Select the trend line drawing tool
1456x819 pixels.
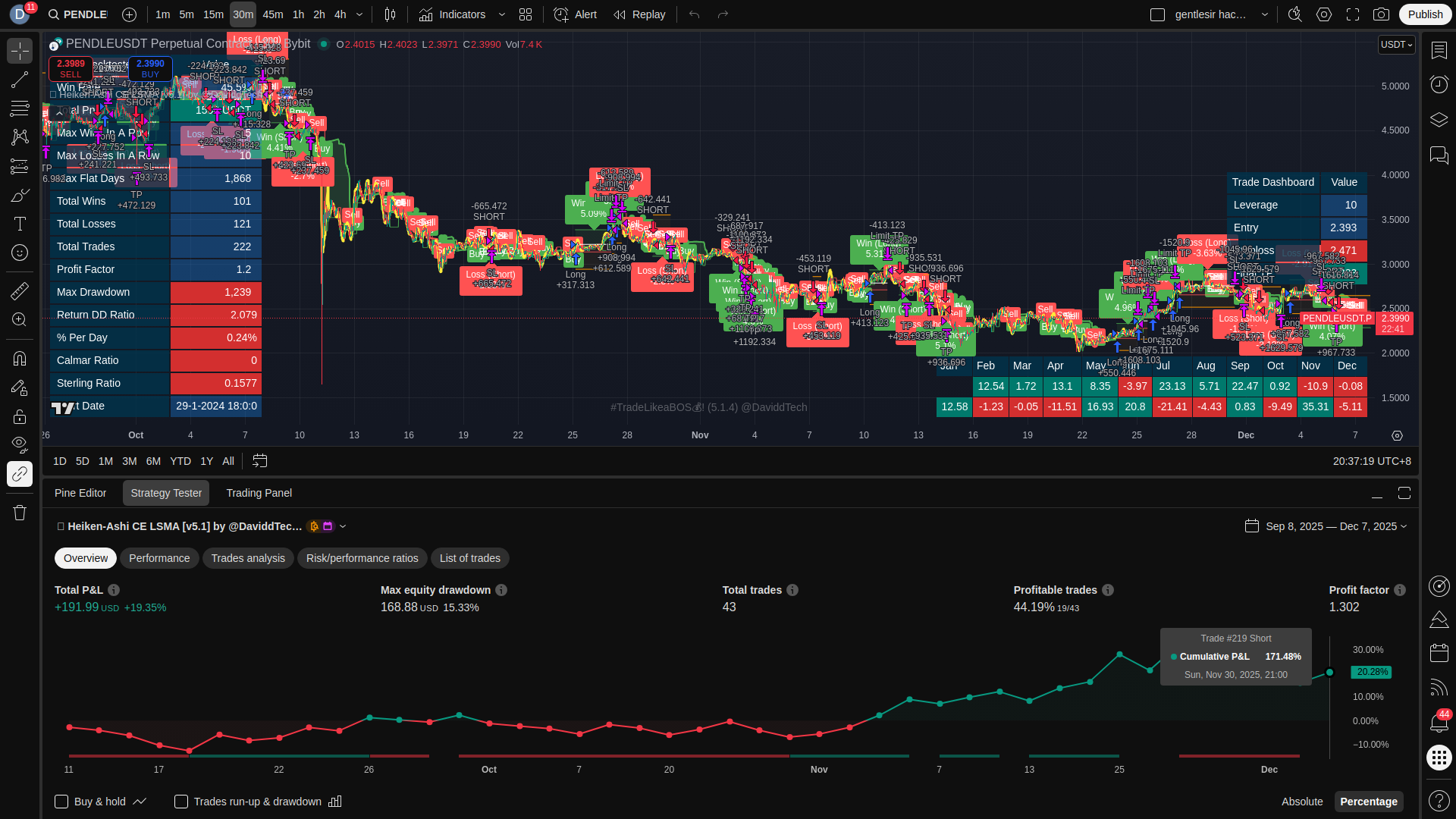20,80
